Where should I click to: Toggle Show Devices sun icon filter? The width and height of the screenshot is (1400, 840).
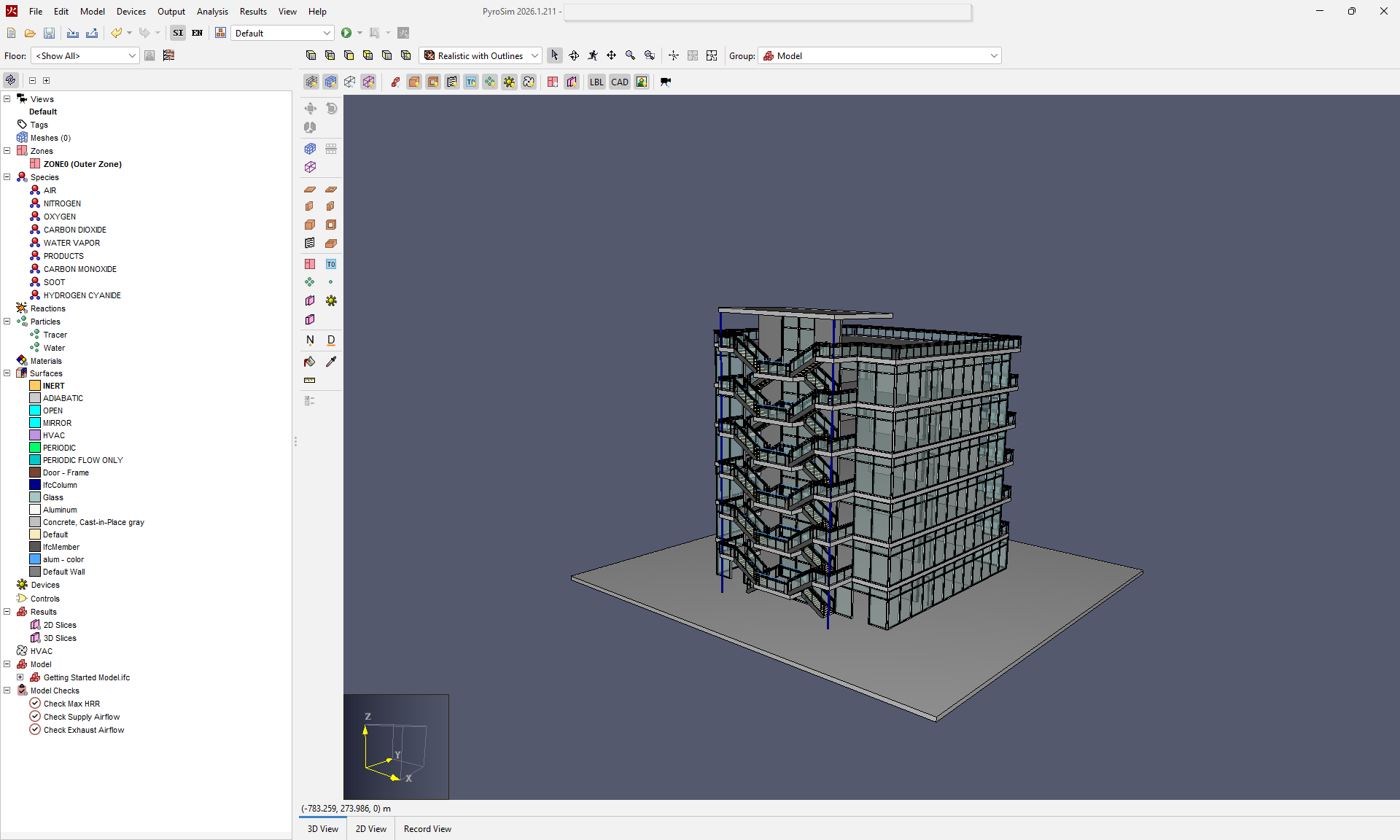[x=509, y=82]
